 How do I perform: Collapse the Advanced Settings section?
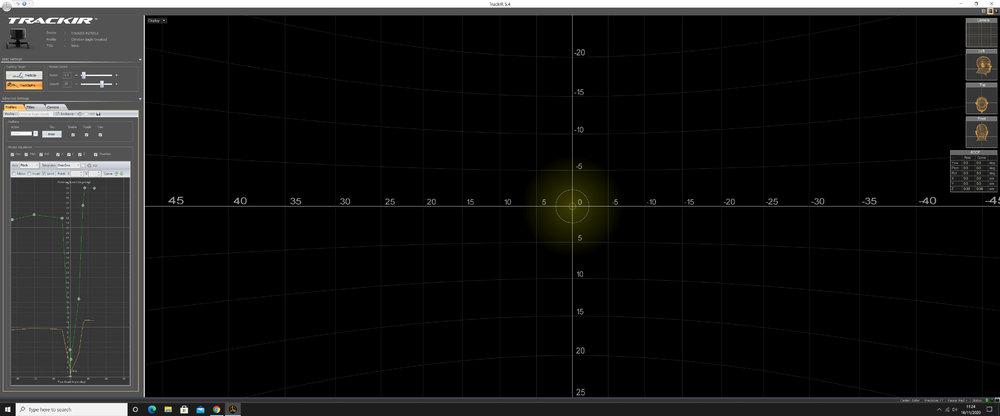point(140,99)
